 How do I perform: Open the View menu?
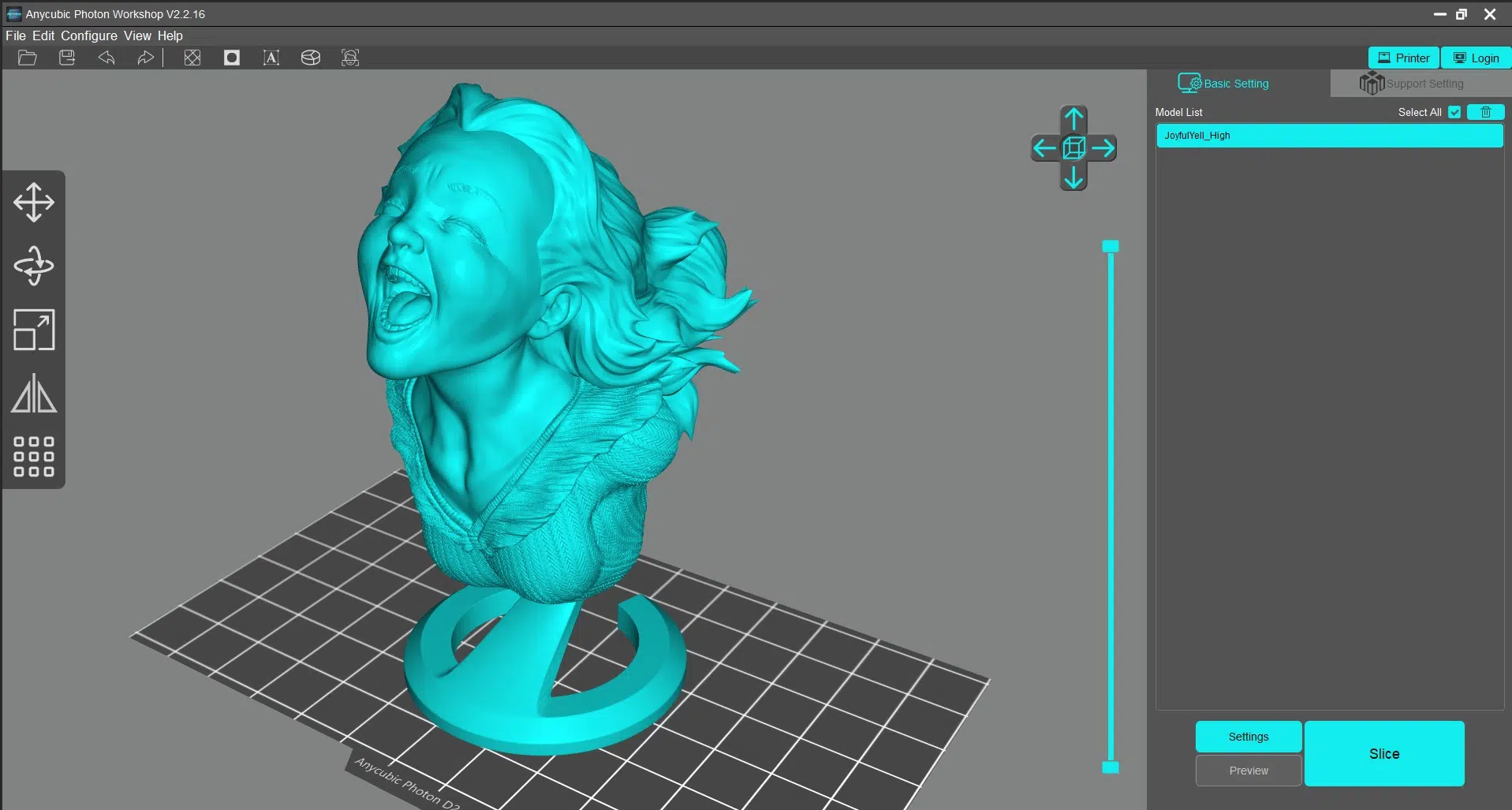click(x=137, y=35)
